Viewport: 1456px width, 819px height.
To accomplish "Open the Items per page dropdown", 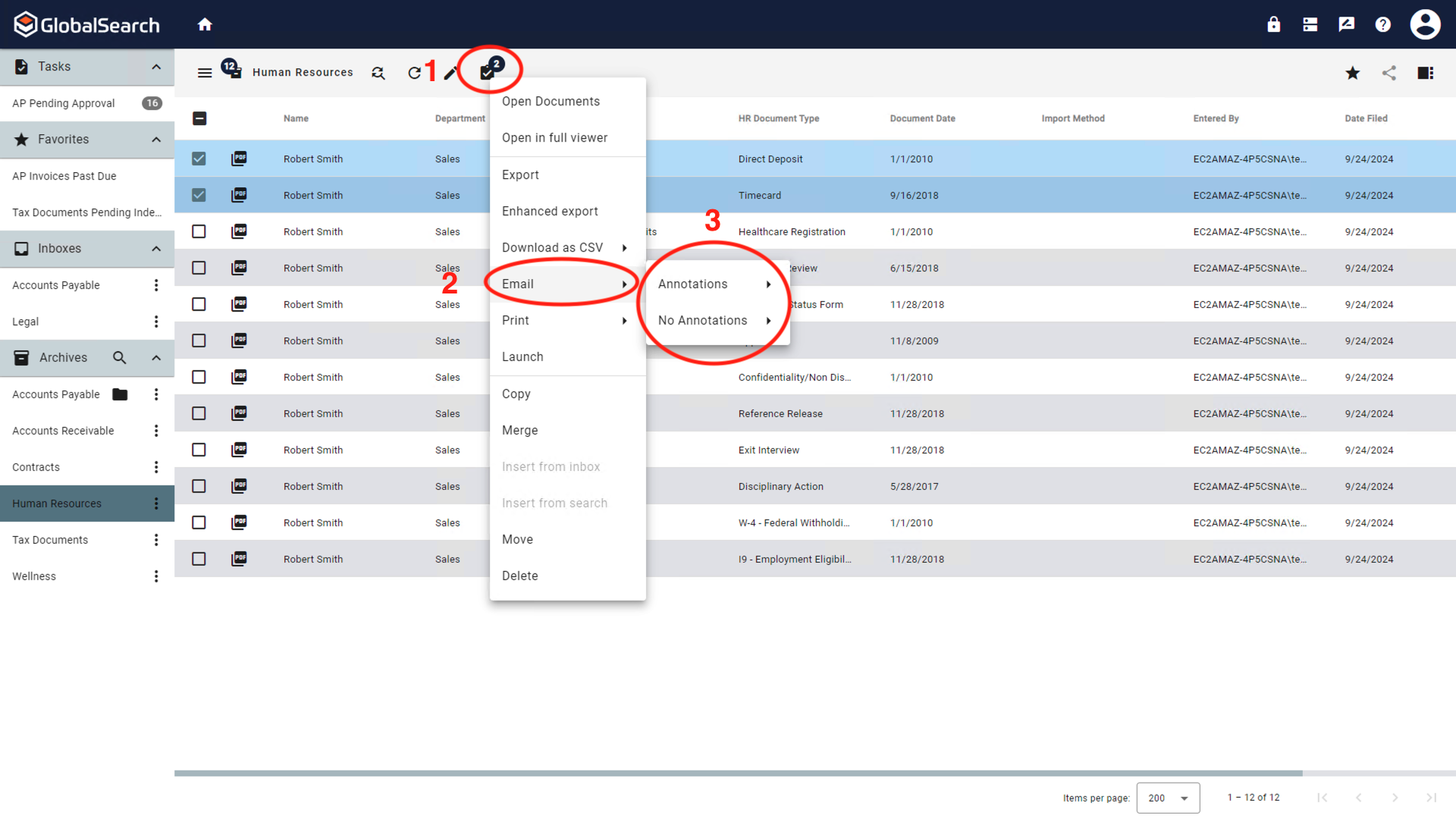I will (x=1168, y=798).
